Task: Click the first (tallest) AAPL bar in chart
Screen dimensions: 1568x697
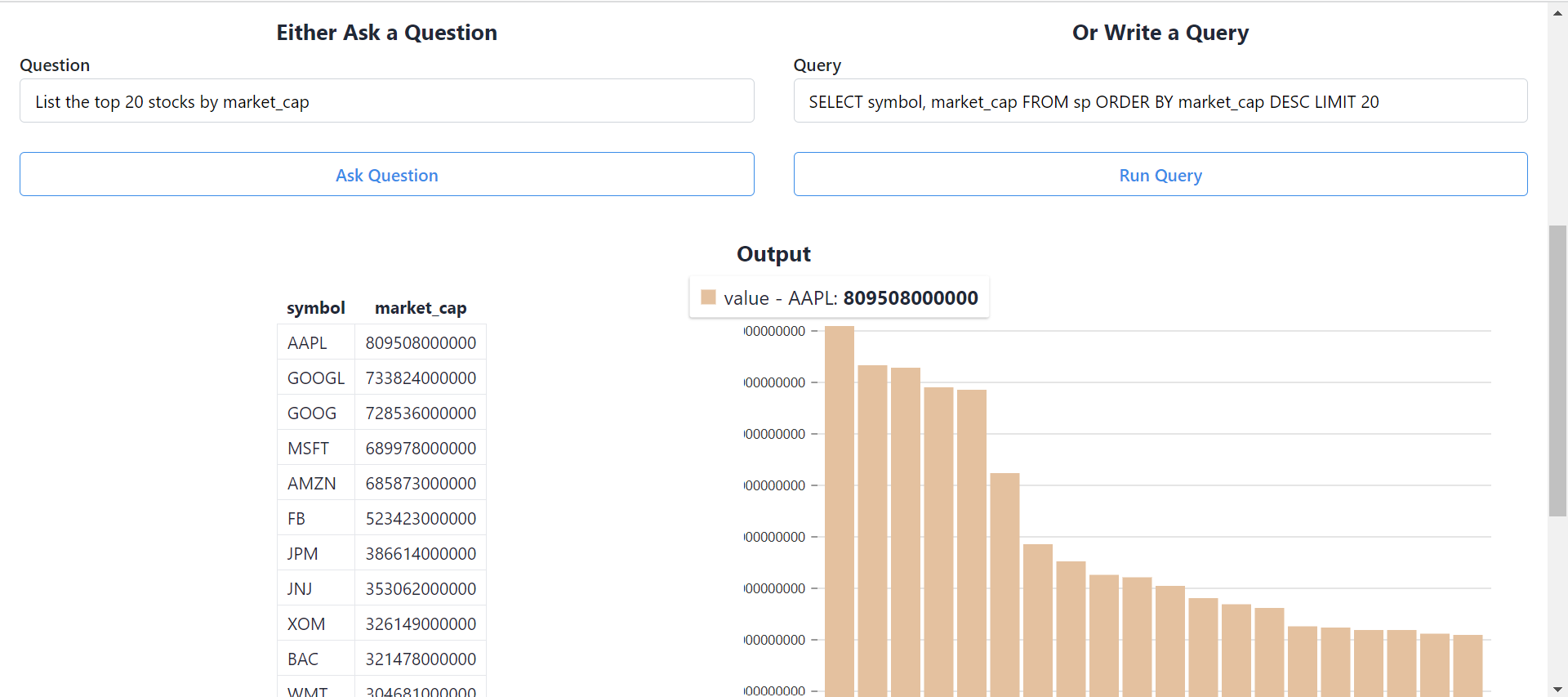Action: (x=840, y=512)
